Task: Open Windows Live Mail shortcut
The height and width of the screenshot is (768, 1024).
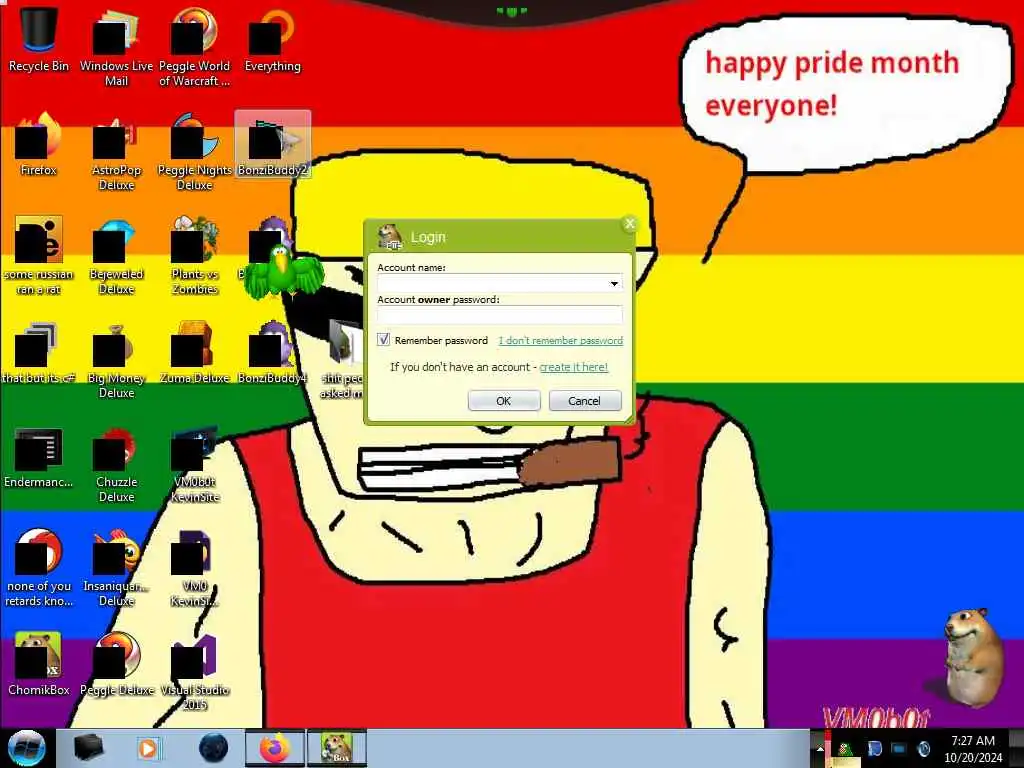Action: [116, 47]
